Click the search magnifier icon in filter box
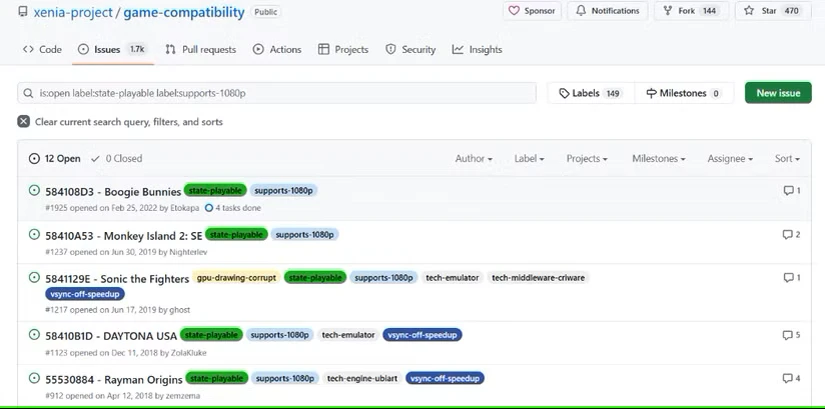This screenshot has height=409, width=825. point(28,93)
